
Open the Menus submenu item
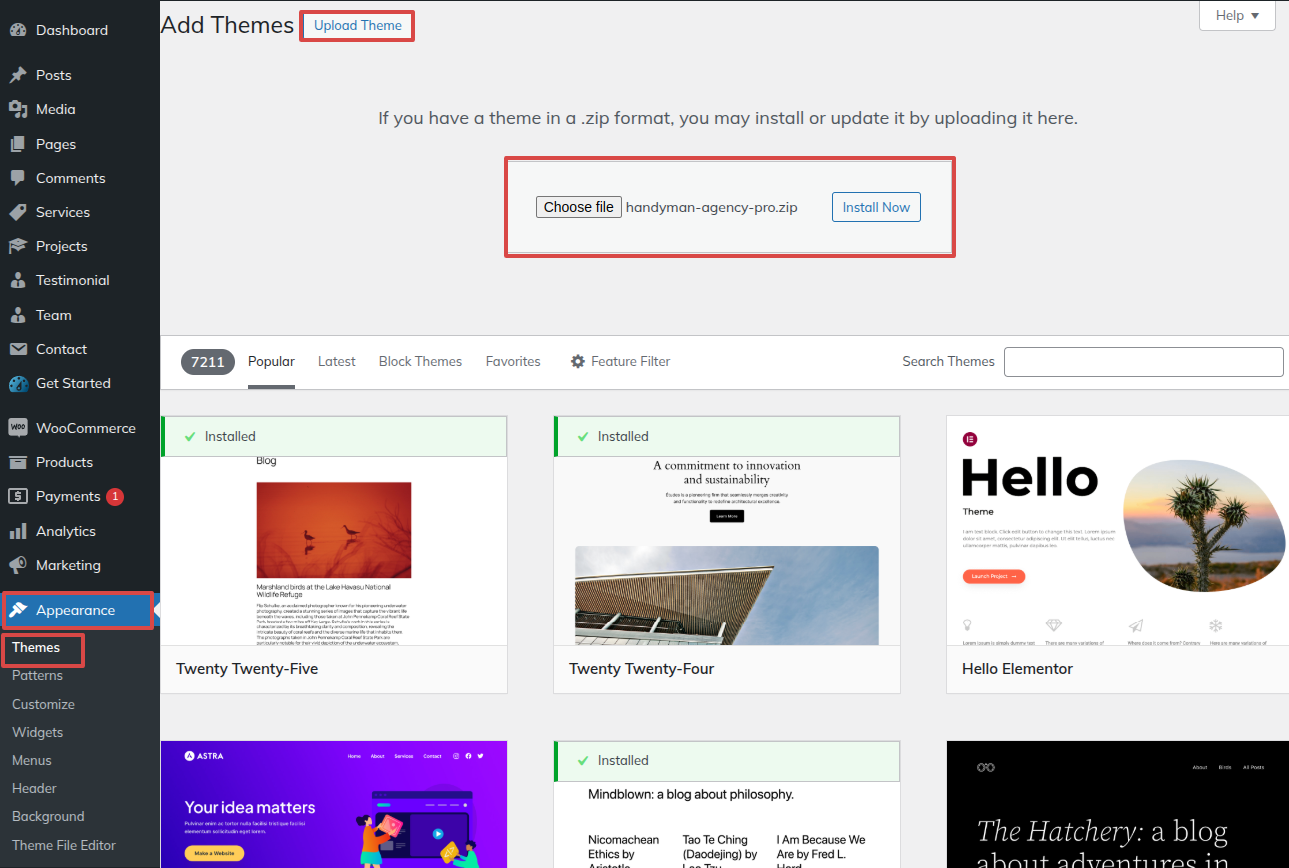pyautogui.click(x=32, y=760)
